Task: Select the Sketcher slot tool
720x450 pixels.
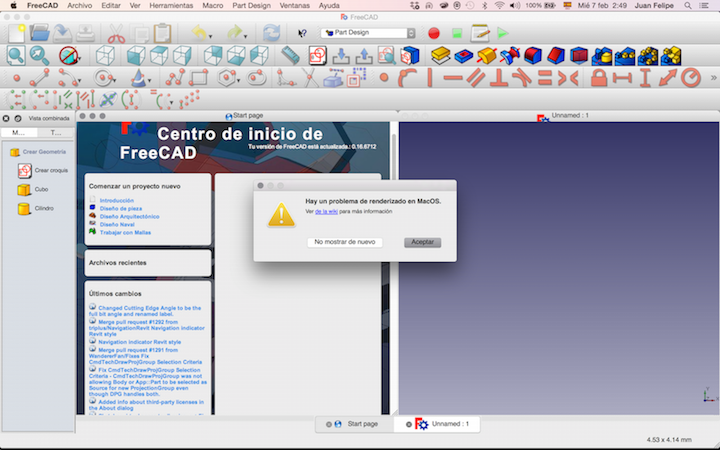Action: [256, 78]
